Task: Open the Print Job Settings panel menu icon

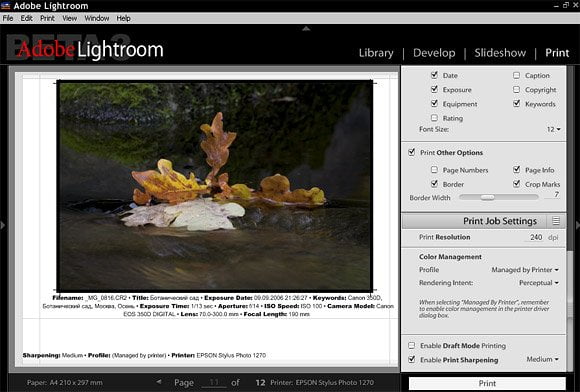Action: [x=556, y=221]
